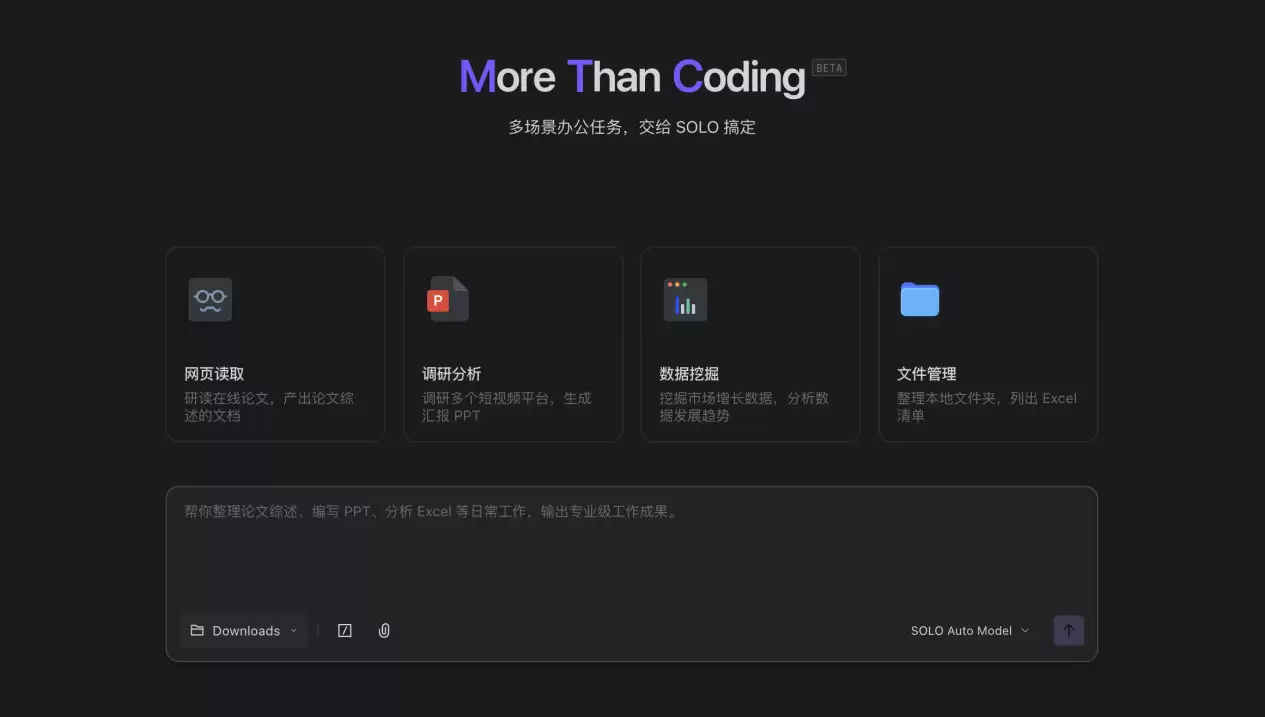The height and width of the screenshot is (717, 1265).
Task: Expand the Downloads folder chevron
Action: [x=294, y=631]
